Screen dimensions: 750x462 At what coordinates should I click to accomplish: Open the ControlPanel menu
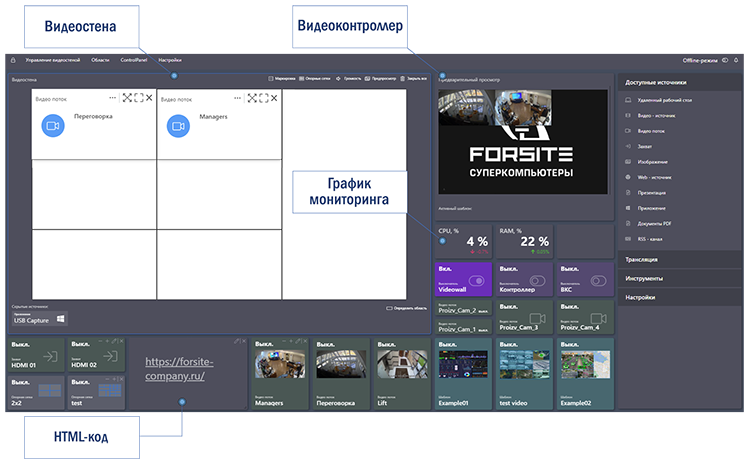pos(133,60)
